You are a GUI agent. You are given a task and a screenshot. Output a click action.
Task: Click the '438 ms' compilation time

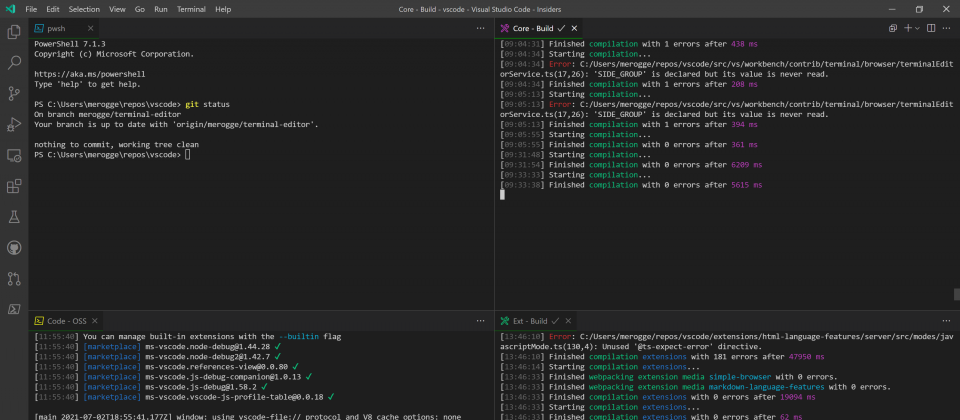[744, 44]
